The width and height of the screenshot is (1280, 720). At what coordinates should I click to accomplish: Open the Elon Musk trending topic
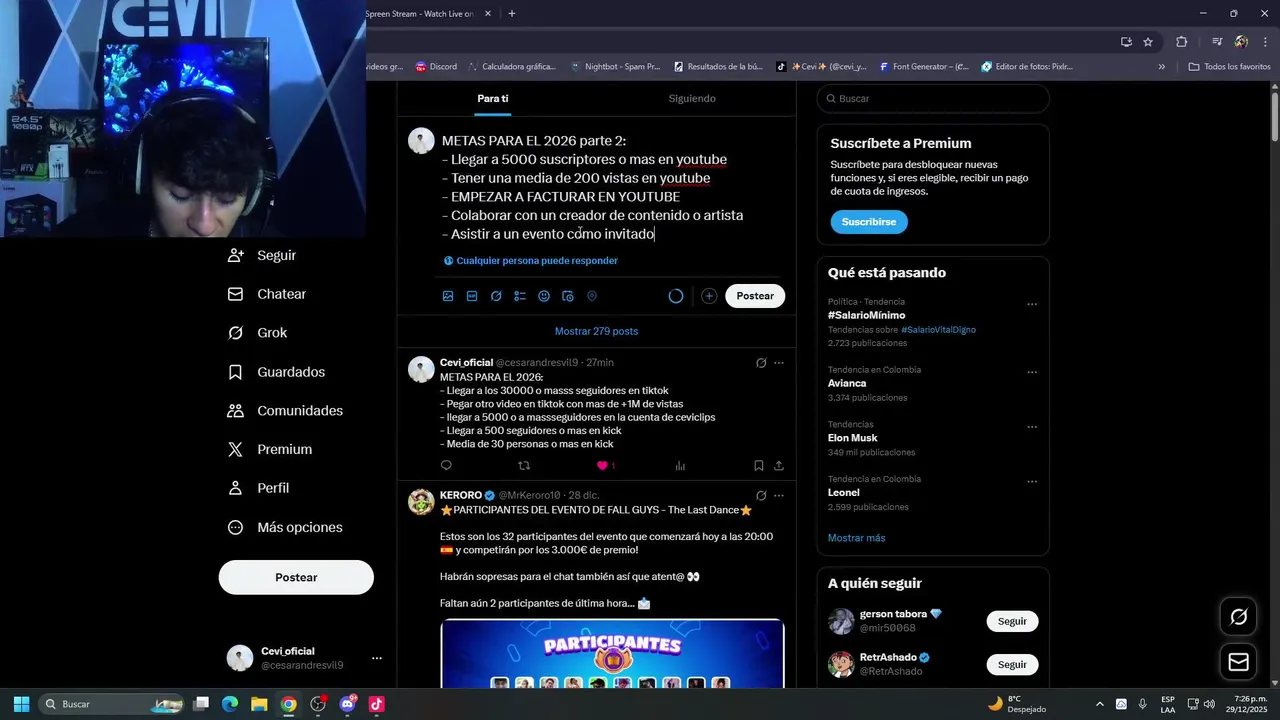pyautogui.click(x=853, y=438)
